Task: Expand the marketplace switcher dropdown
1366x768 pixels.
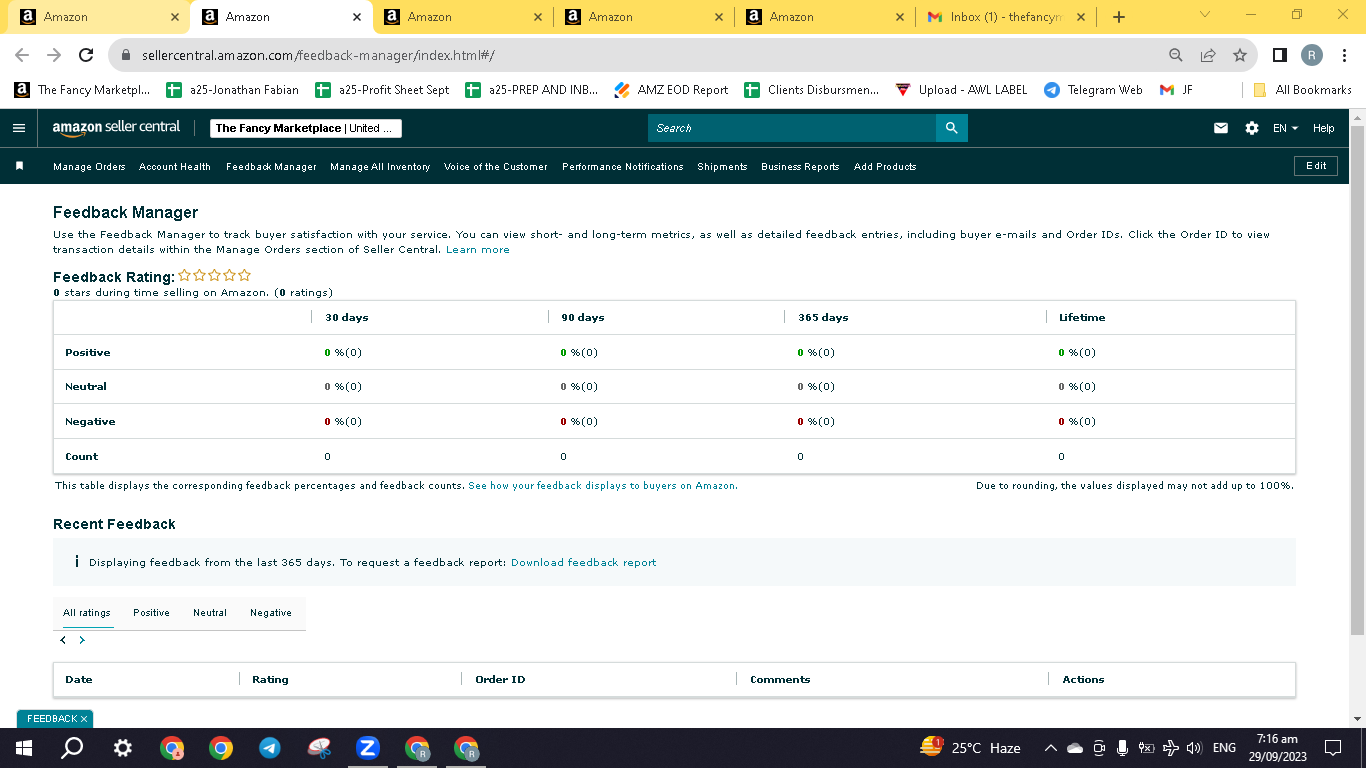Action: pos(306,128)
